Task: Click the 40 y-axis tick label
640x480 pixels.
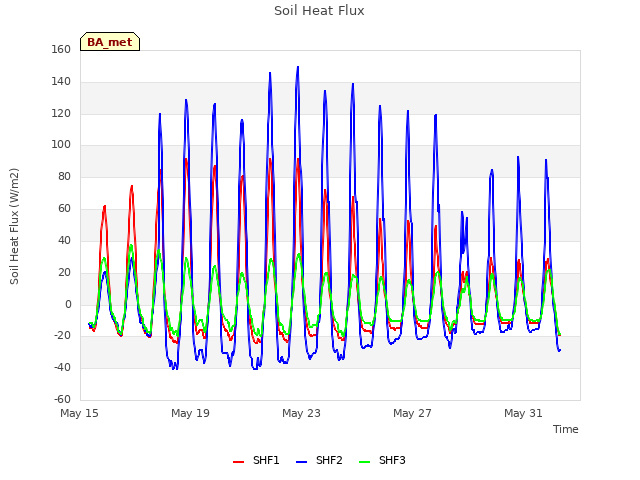Action: click(x=64, y=240)
